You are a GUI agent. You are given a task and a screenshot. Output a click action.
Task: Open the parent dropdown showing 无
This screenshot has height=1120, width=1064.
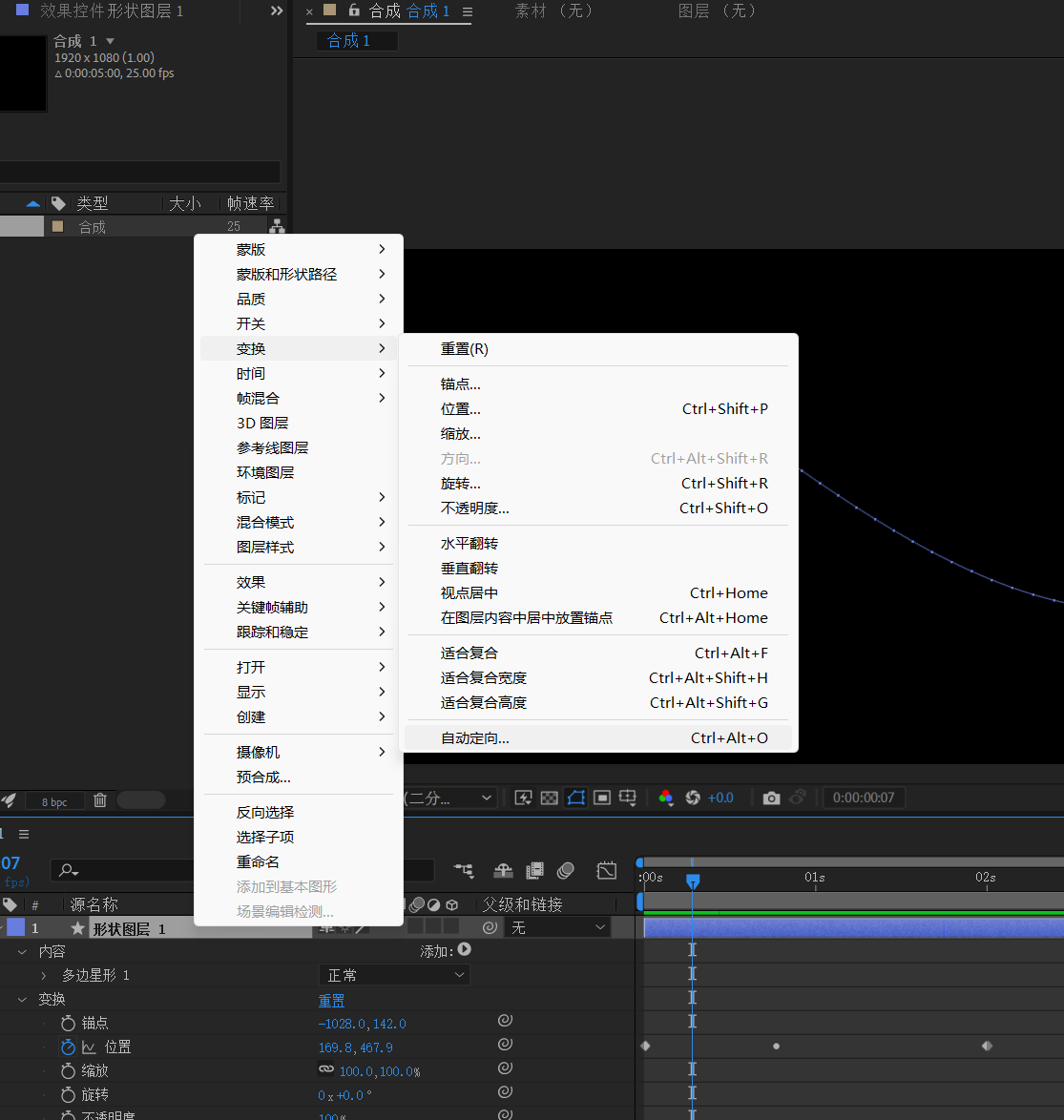pyautogui.click(x=557, y=927)
